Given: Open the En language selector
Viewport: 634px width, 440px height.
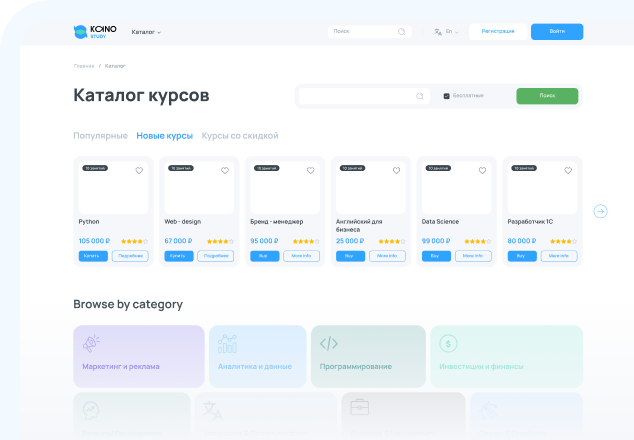Looking at the screenshot, I should (x=445, y=32).
